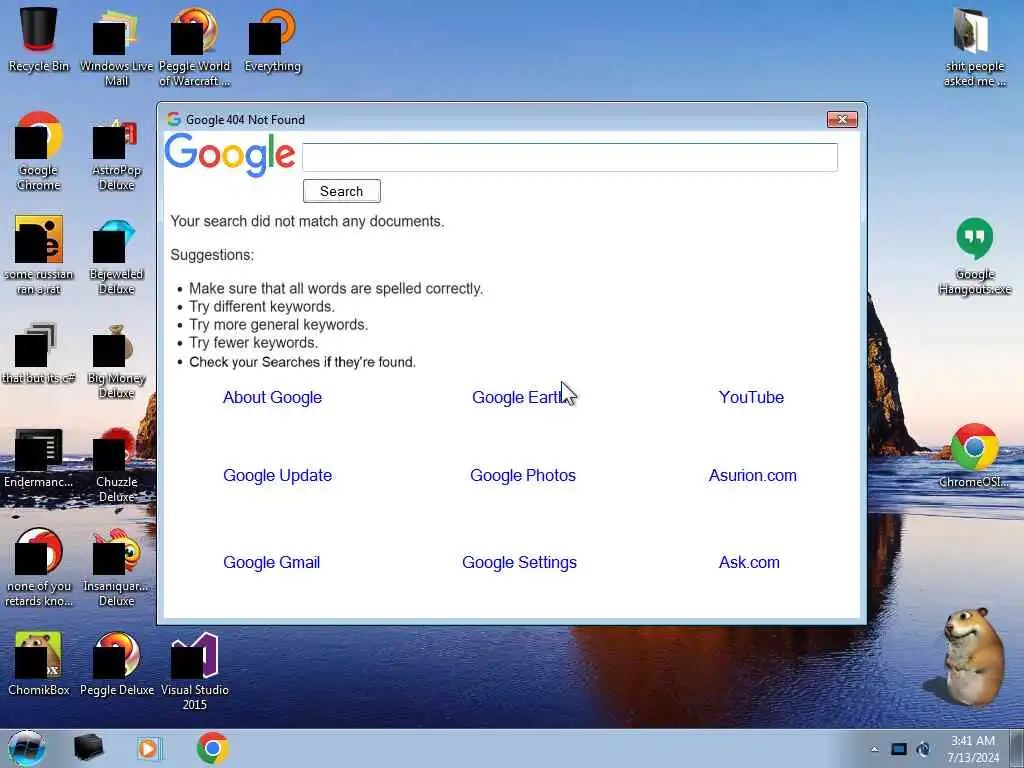Select the 'shit people asked me' folder
The height and width of the screenshot is (768, 1024).
[x=974, y=47]
